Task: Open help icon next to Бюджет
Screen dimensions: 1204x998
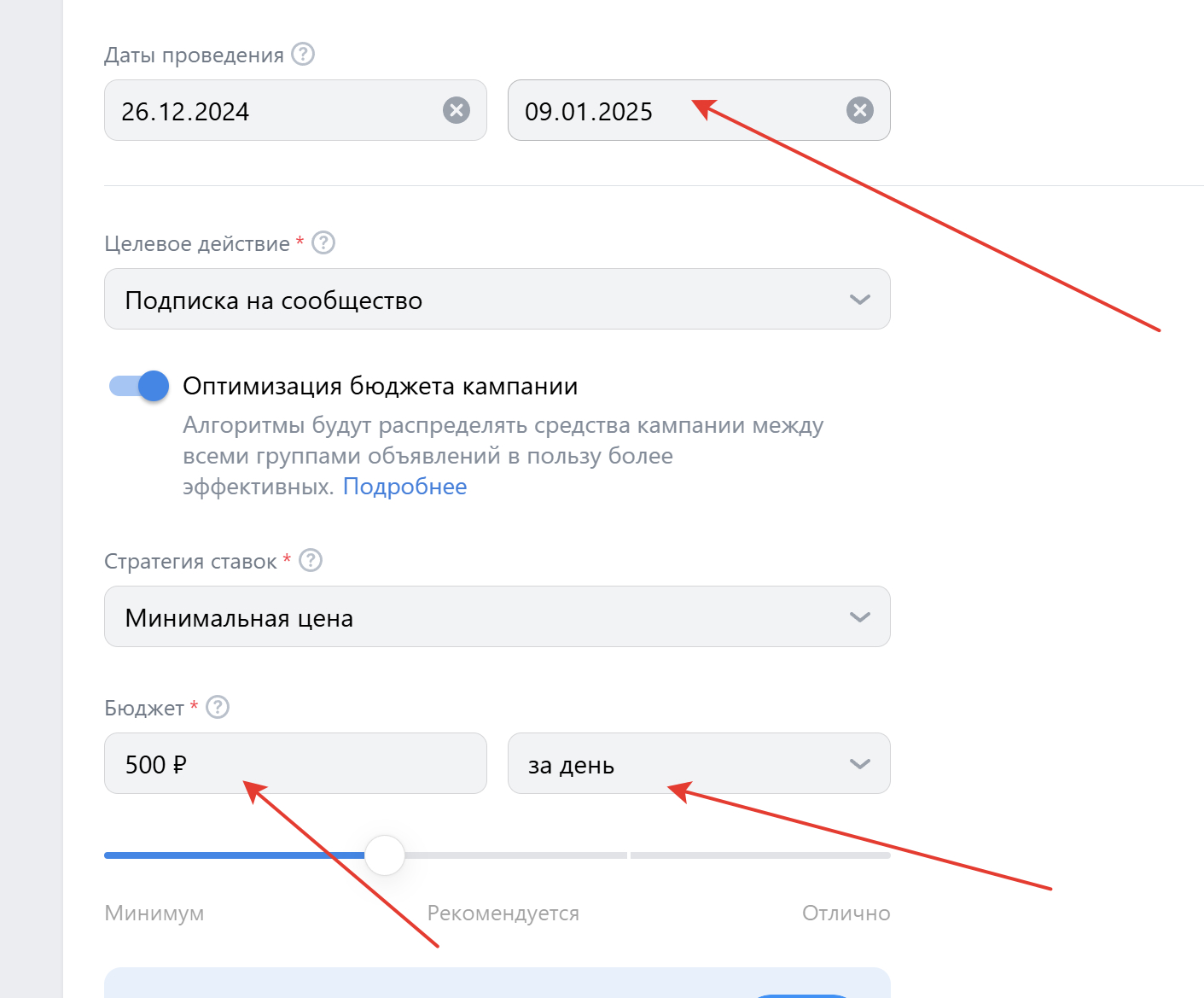Action: (x=218, y=708)
